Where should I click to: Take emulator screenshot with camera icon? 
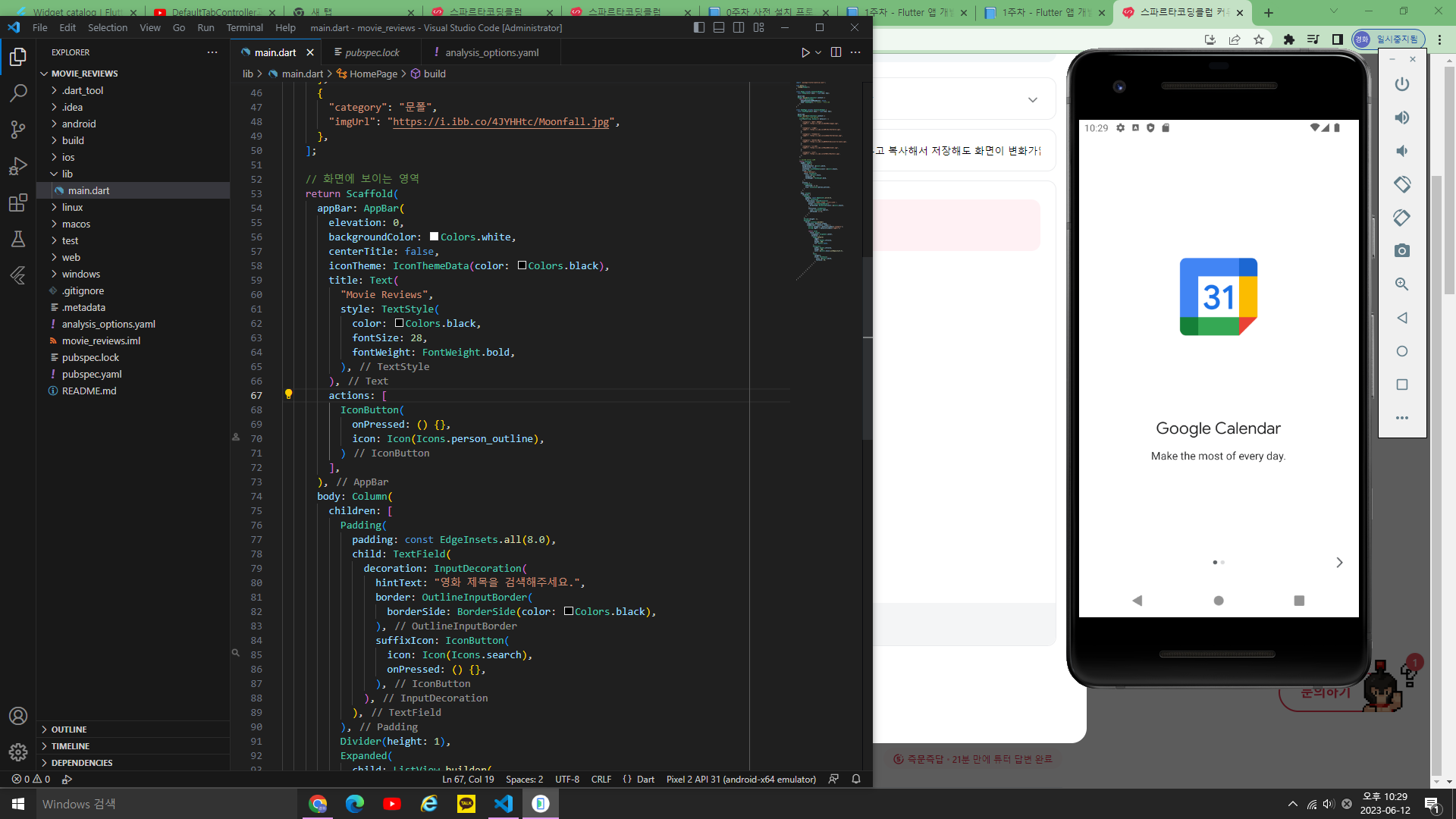1402,251
